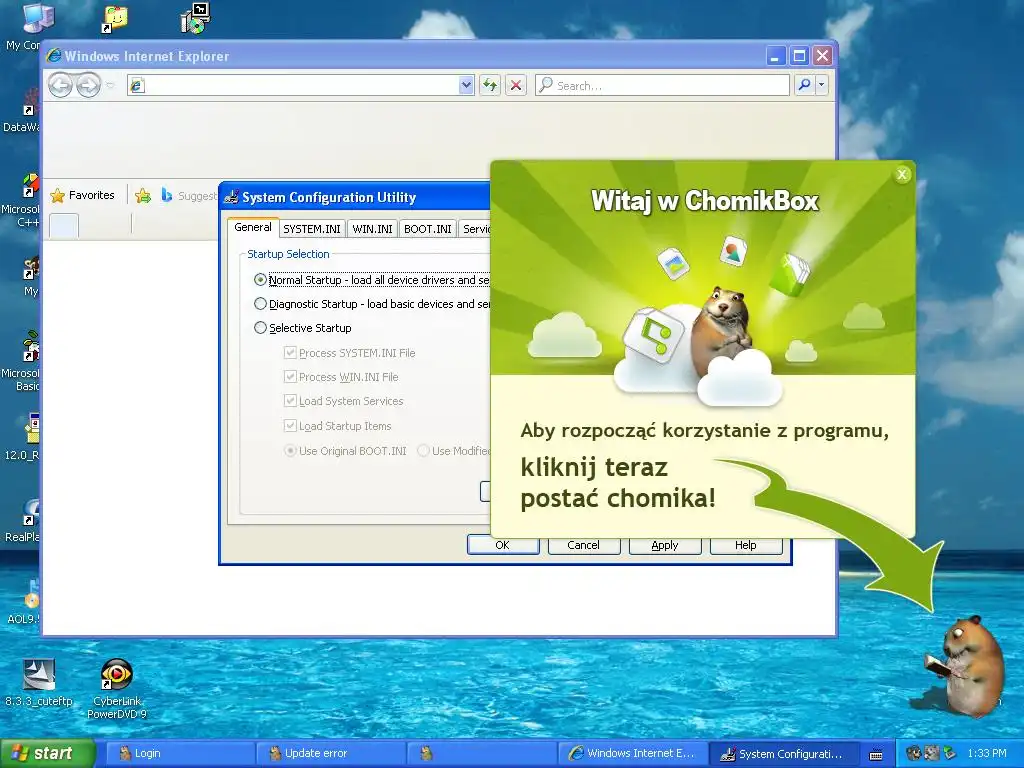Click the Back arrow in Internet Explorer
Screen dimensions: 1024x768
coord(60,86)
